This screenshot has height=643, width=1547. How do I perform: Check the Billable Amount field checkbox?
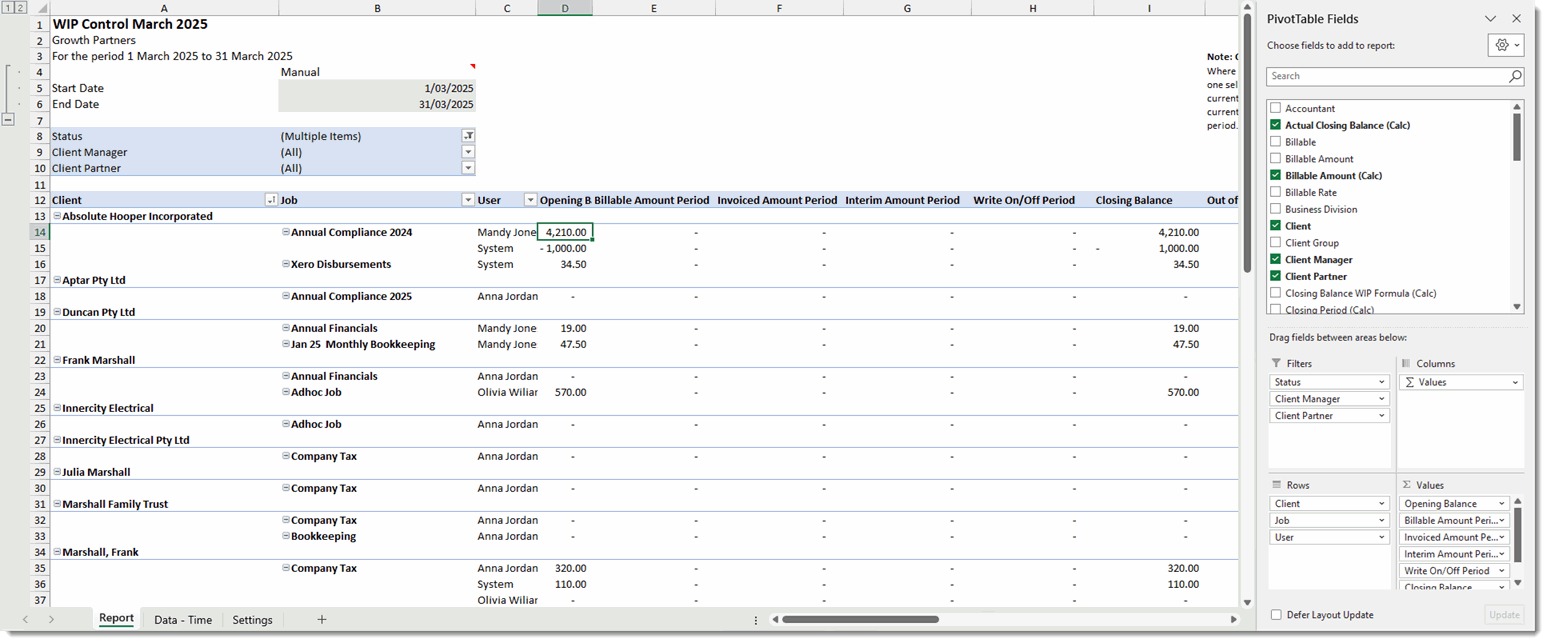[1275, 159]
